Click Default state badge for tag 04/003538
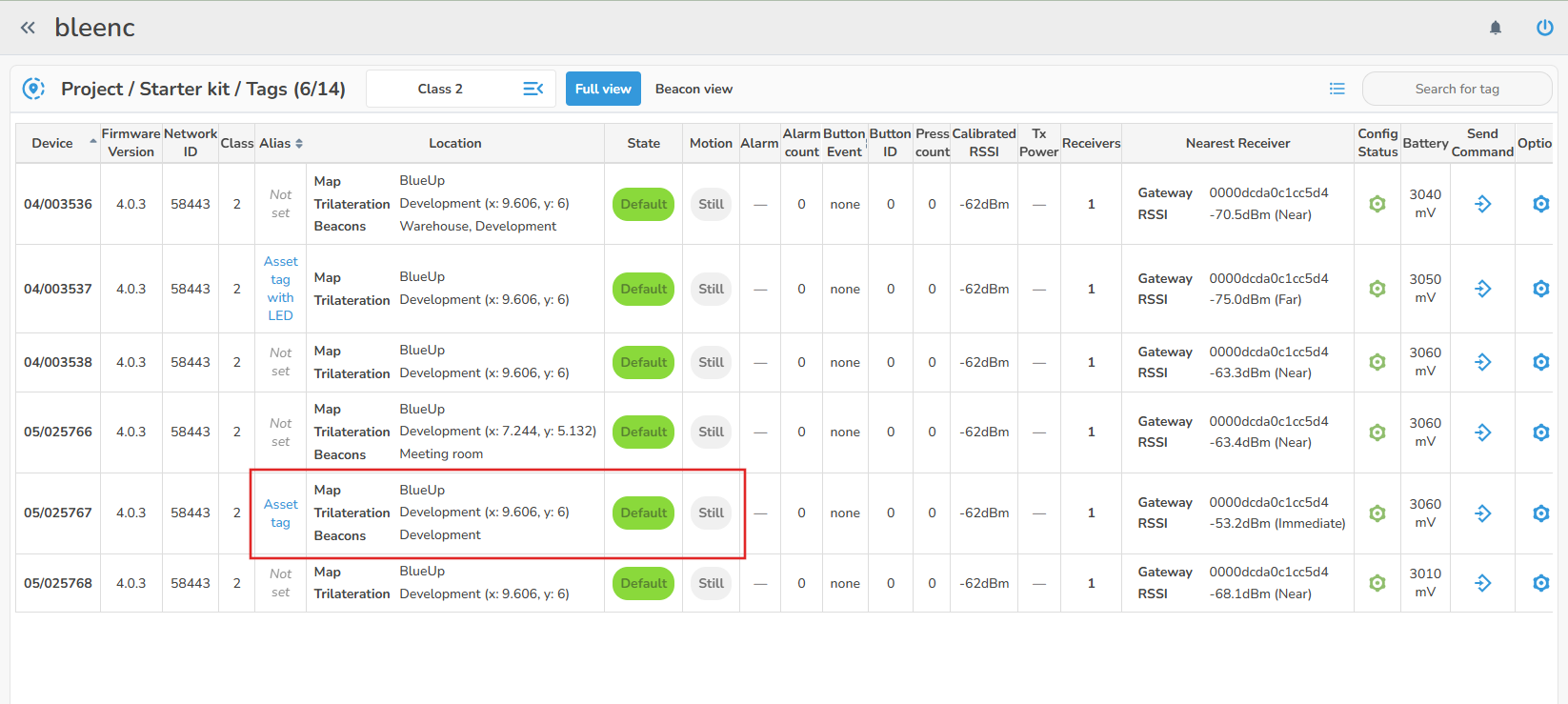 pos(643,363)
